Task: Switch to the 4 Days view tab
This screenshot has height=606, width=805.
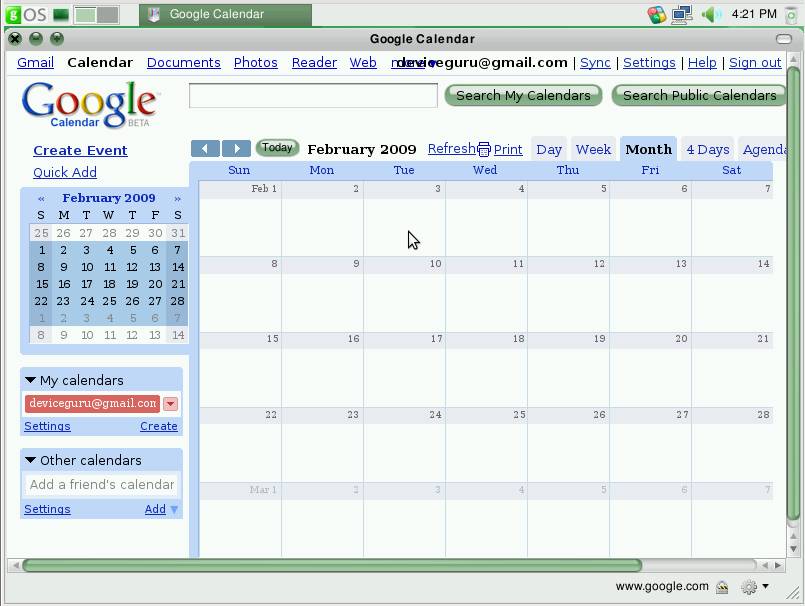Action: tap(708, 149)
